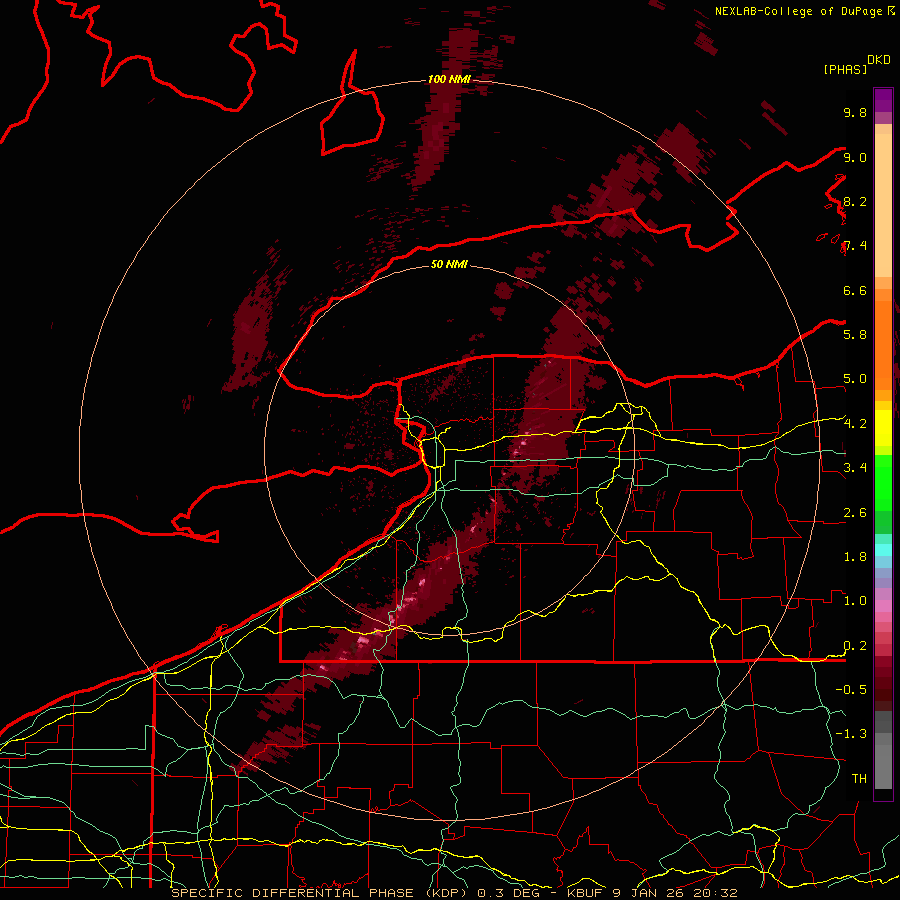This screenshot has height=900, width=900.
Task: Select the -1.3 color scale value
Action: coord(851,734)
